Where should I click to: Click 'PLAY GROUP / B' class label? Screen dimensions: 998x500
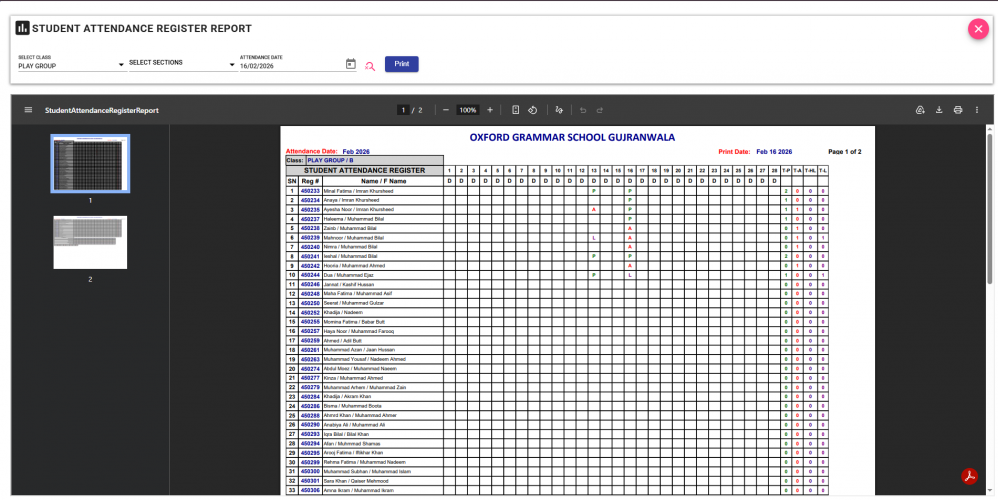click(330, 161)
